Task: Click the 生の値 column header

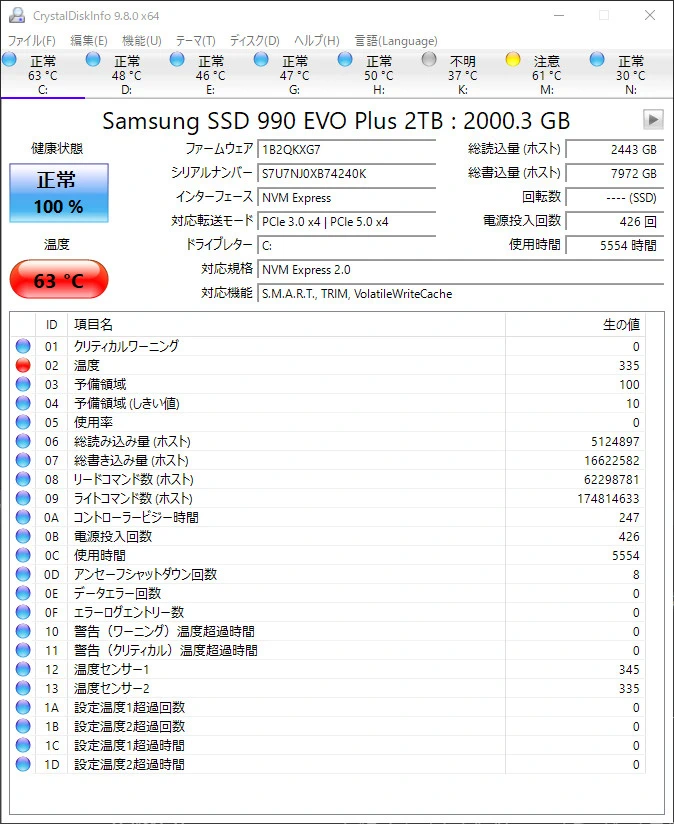Action: pos(575,325)
